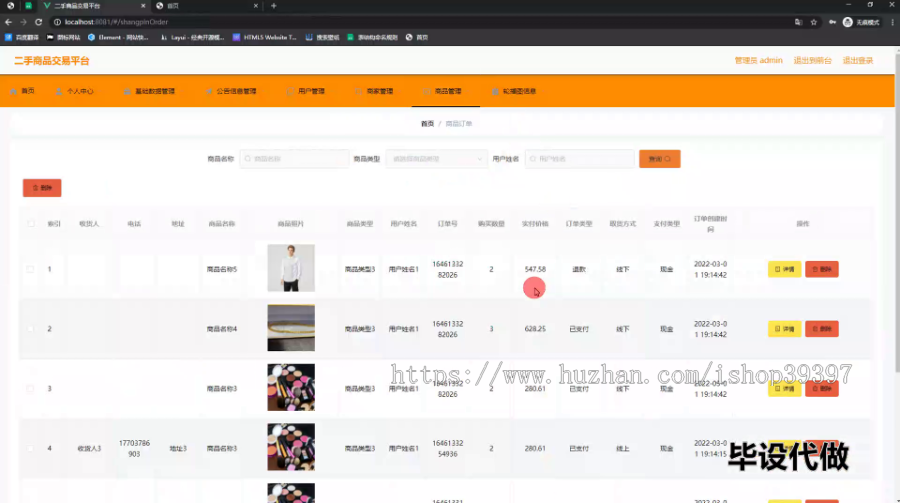This screenshot has width=900, height=503.
Task: Click the 商家管理 menu icon
Action: 359,91
